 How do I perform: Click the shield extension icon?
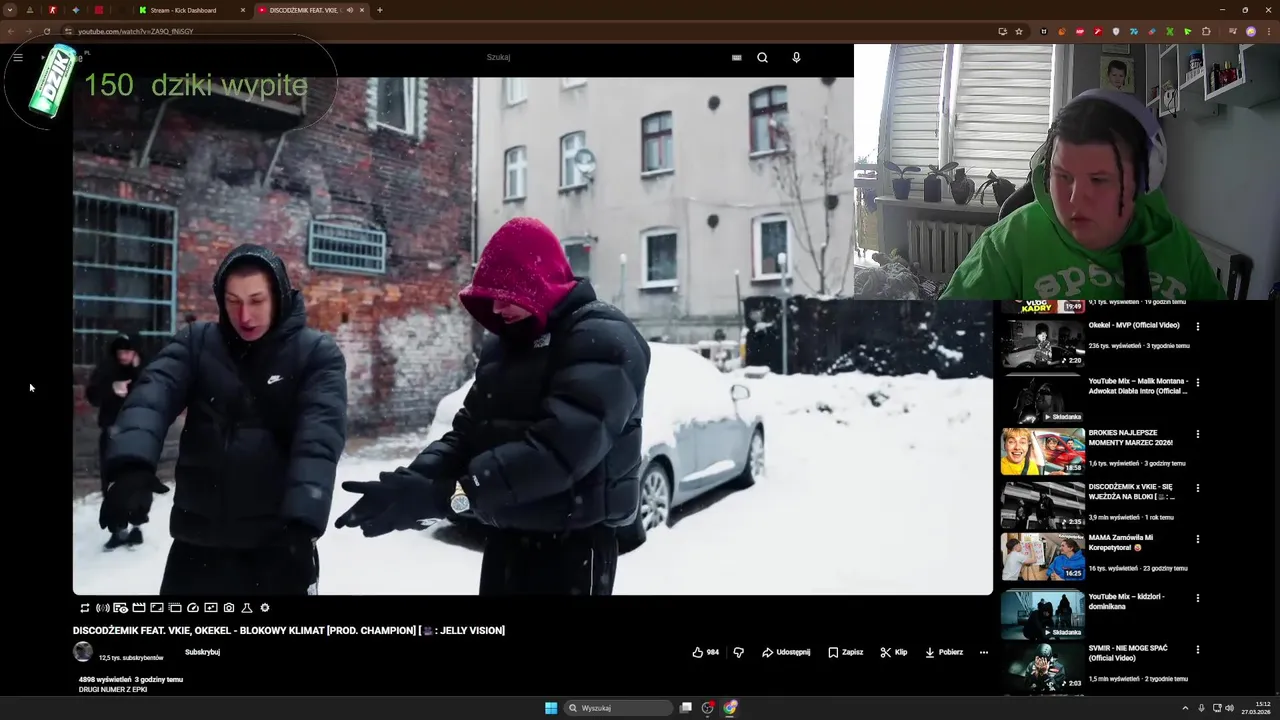pyautogui.click(x=1116, y=31)
